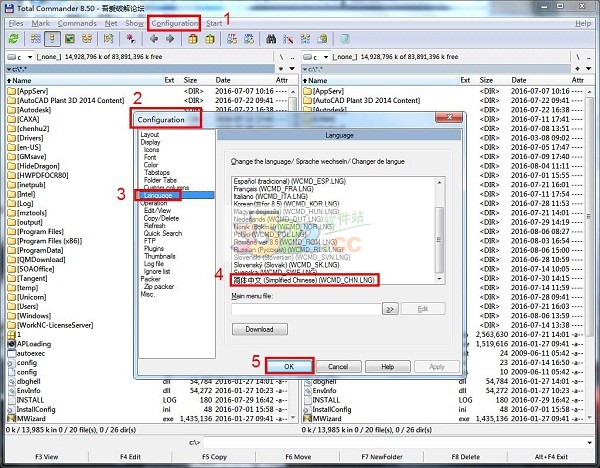Select Zip packer in configuration tree

159,287
